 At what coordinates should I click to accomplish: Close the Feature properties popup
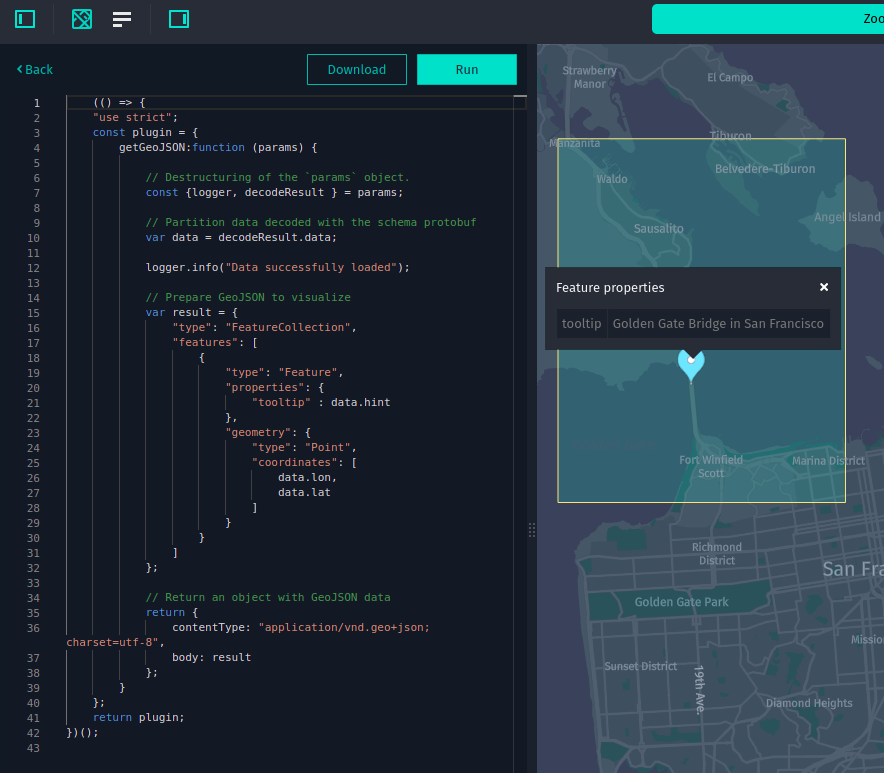point(823,287)
